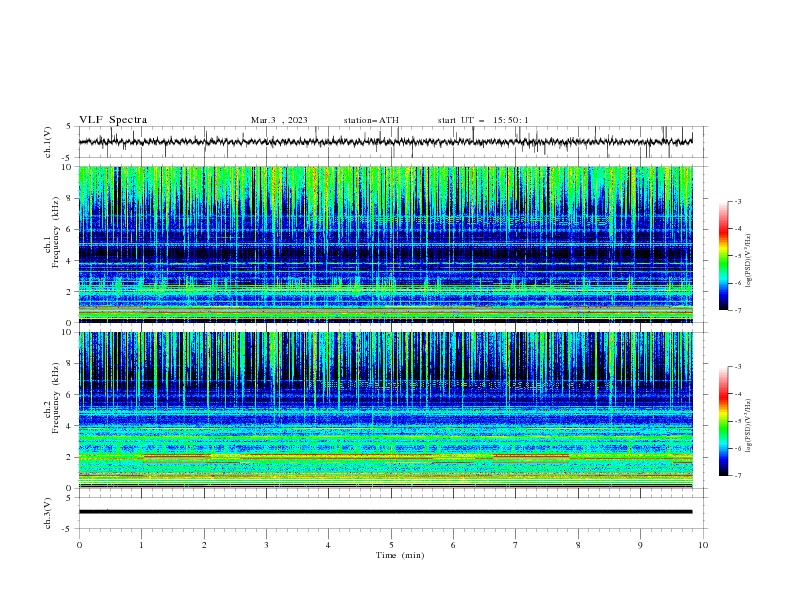Click the 'ch.3(V)' axis label
This screenshot has width=792, height=612.
[x=48, y=513]
